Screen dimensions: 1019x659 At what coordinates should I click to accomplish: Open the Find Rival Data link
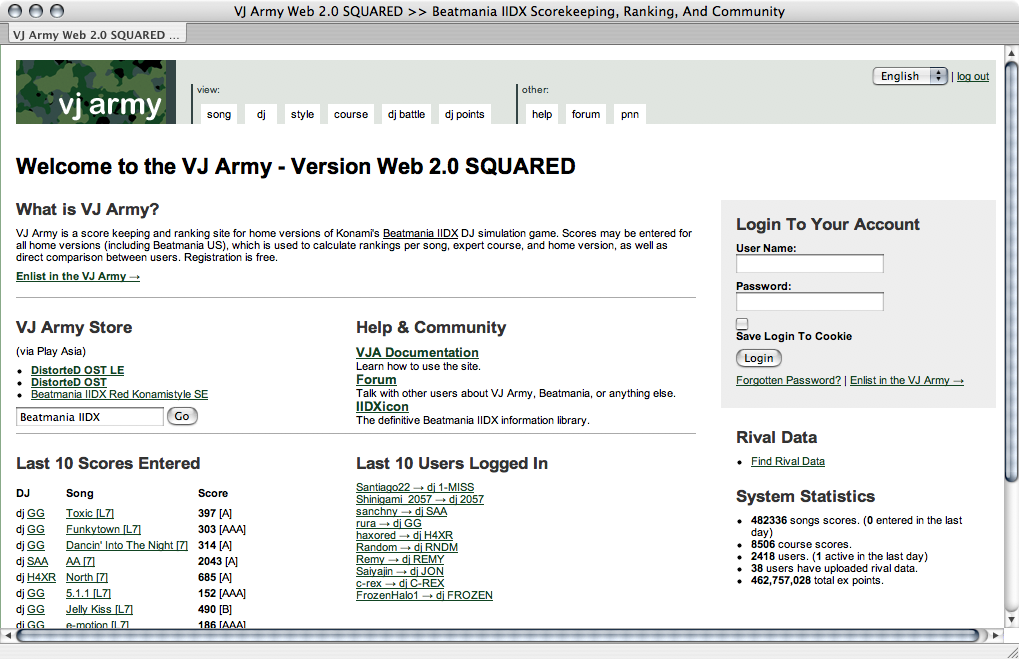[x=787, y=461]
